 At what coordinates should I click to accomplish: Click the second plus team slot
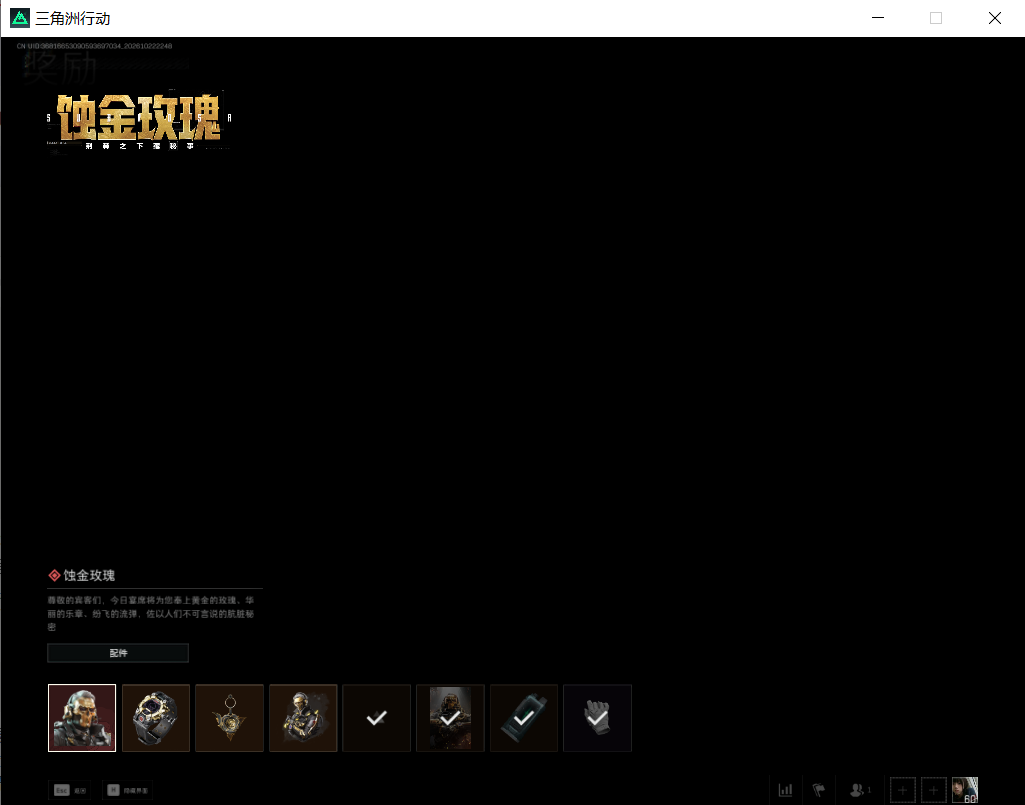933,790
